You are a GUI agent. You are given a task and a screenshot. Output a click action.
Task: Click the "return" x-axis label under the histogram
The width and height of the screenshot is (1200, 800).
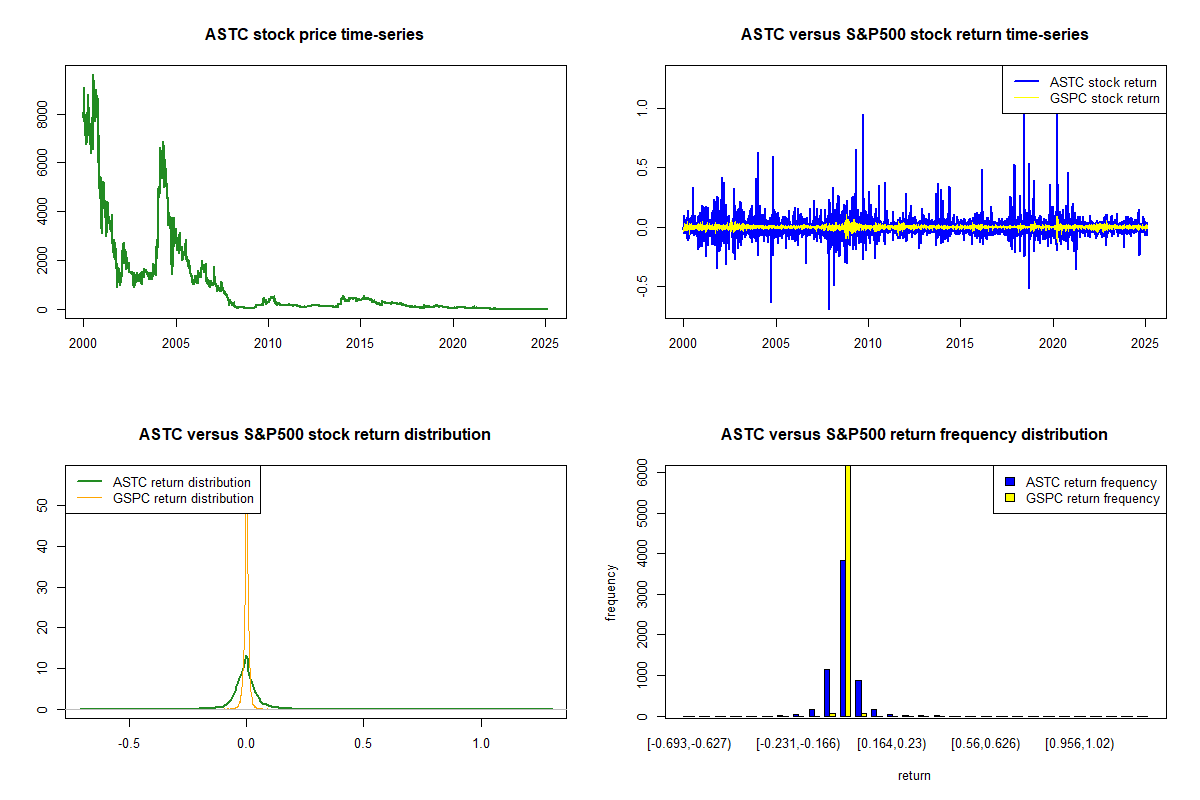click(914, 775)
